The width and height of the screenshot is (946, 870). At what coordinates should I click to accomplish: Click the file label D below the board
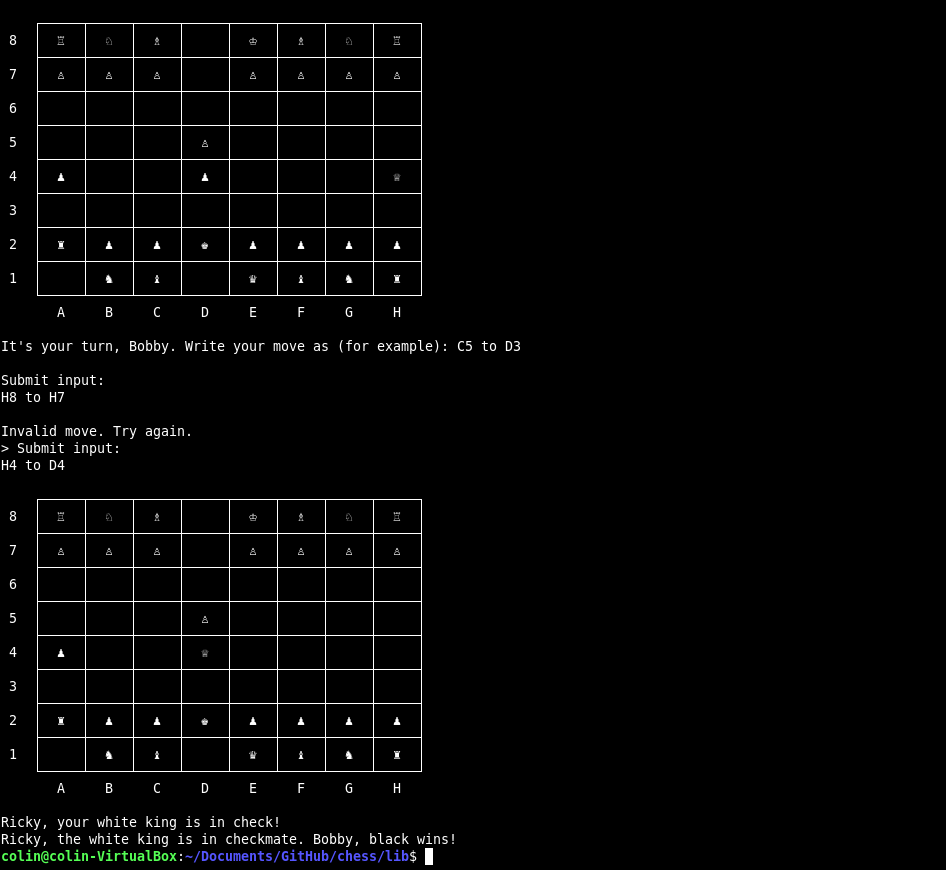coord(204,788)
